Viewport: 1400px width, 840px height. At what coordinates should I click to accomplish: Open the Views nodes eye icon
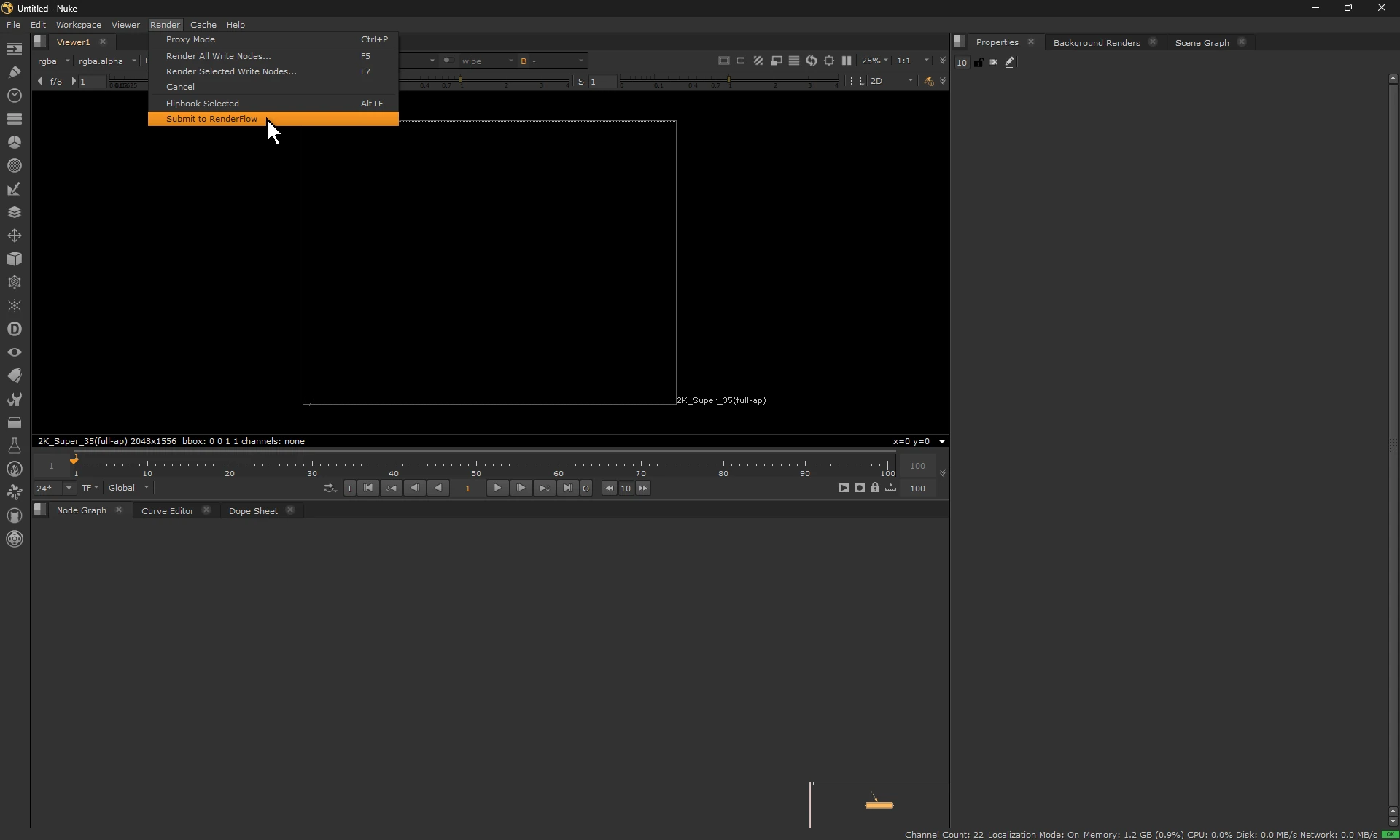coord(15,352)
